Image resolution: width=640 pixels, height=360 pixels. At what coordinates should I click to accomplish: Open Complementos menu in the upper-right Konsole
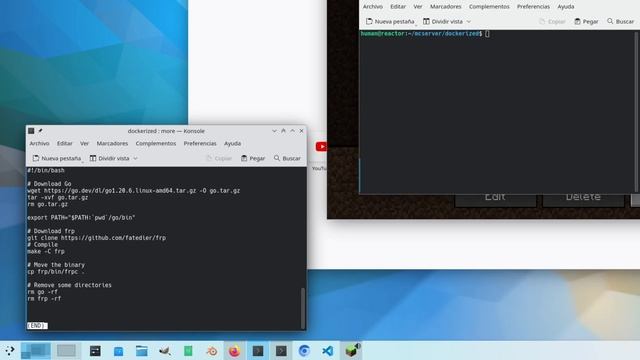[489, 7]
